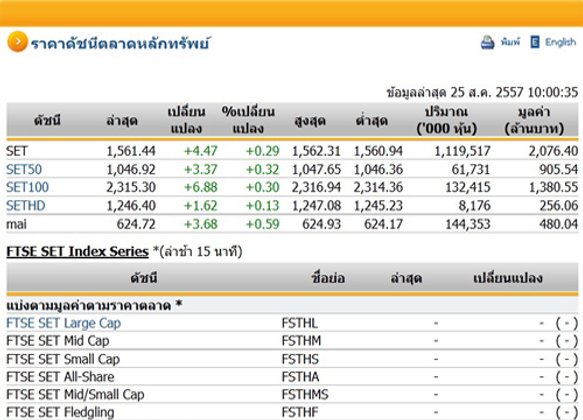Select SET100 high 2,316.94

316,187
